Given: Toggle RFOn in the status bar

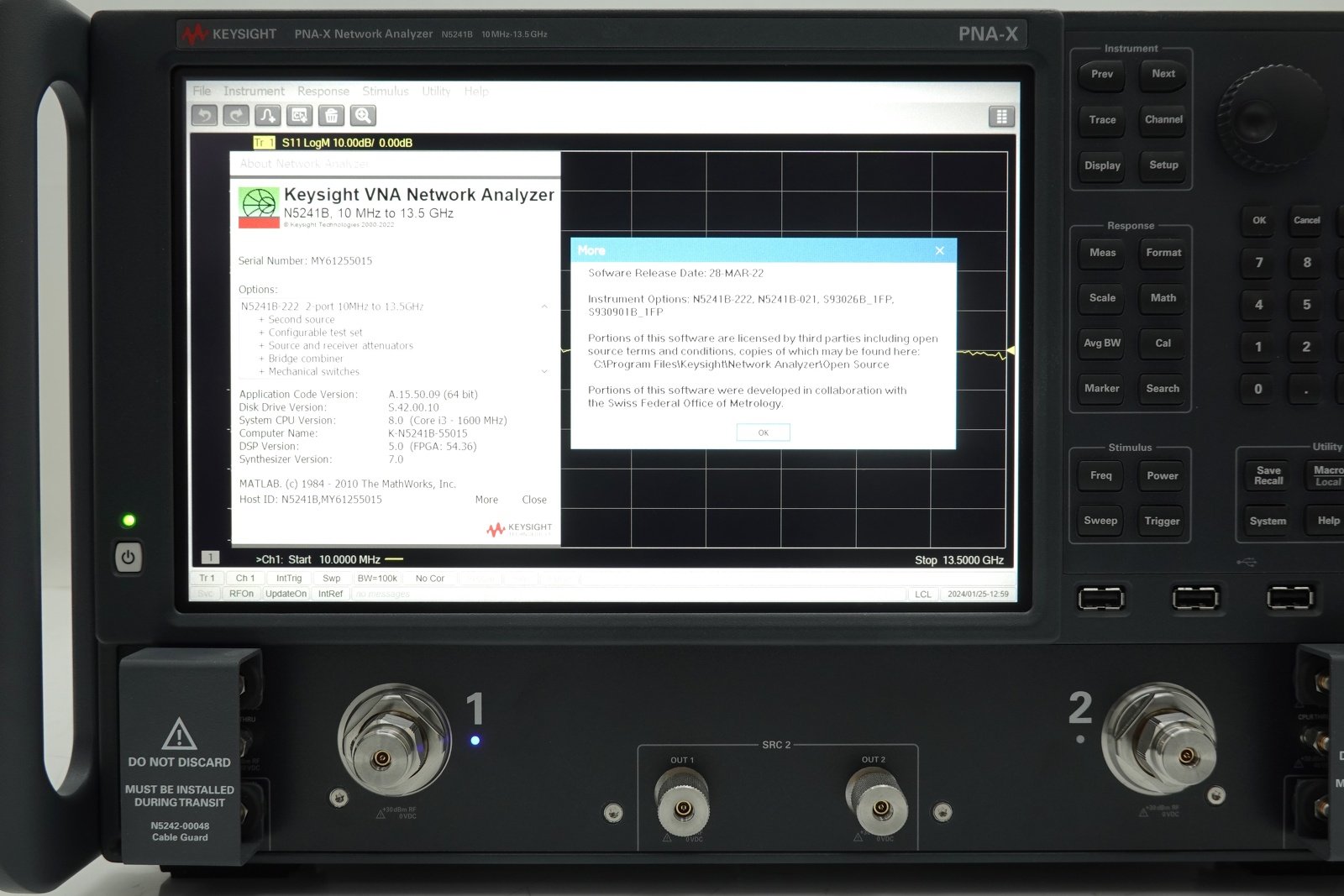Looking at the screenshot, I should click(241, 594).
